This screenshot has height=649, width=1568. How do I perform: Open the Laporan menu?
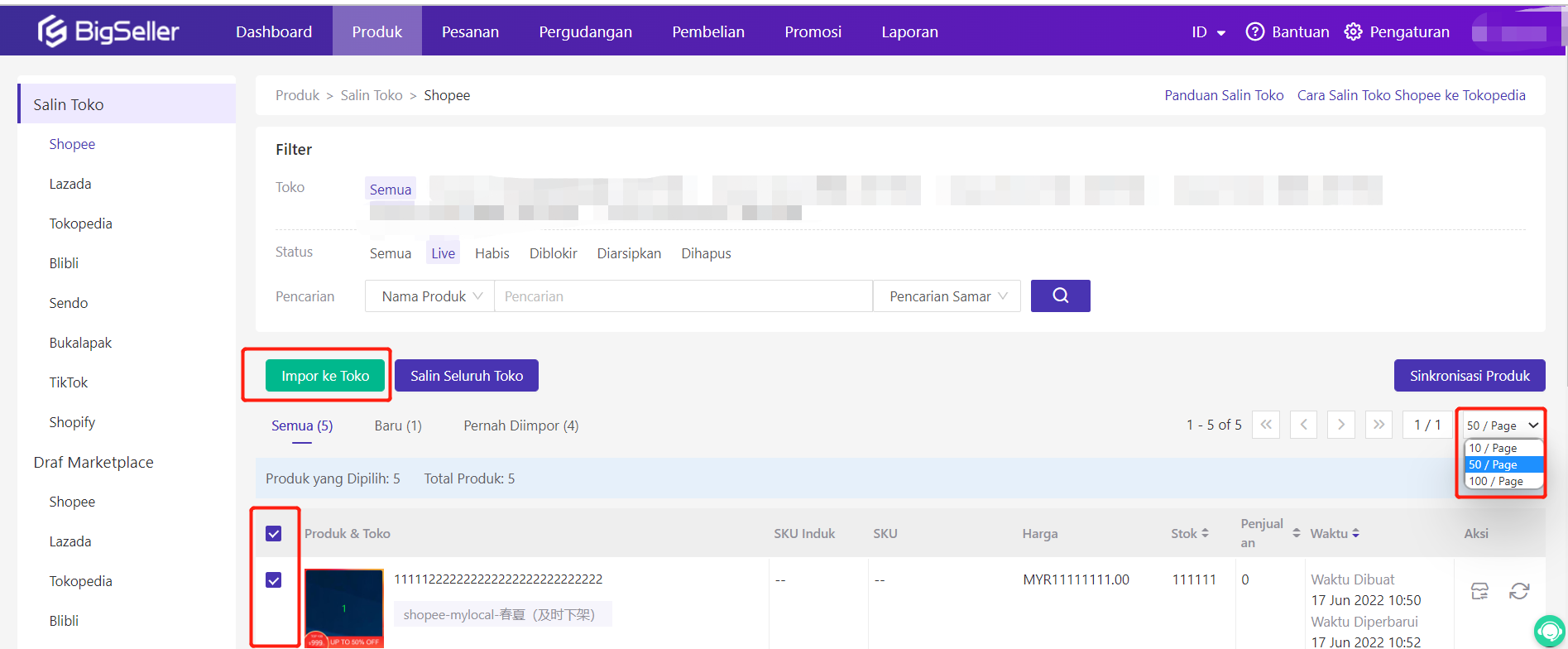tap(909, 31)
